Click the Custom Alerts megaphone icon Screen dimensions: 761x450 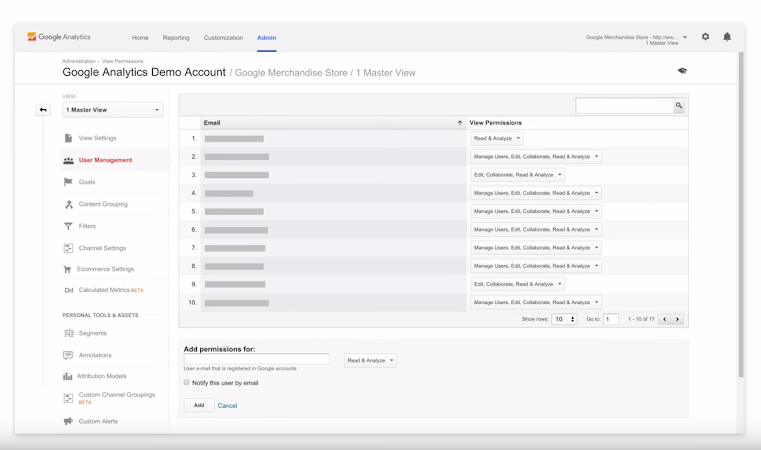point(68,421)
